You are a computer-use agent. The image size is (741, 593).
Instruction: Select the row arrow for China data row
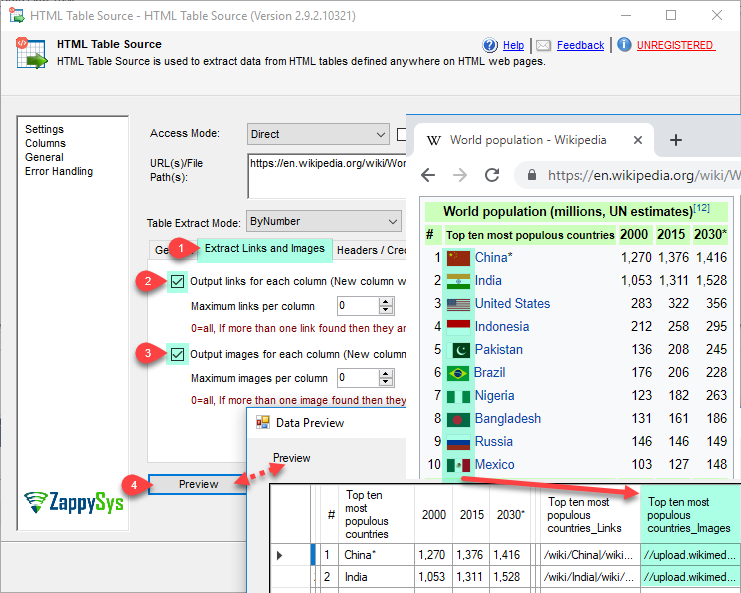point(279,555)
